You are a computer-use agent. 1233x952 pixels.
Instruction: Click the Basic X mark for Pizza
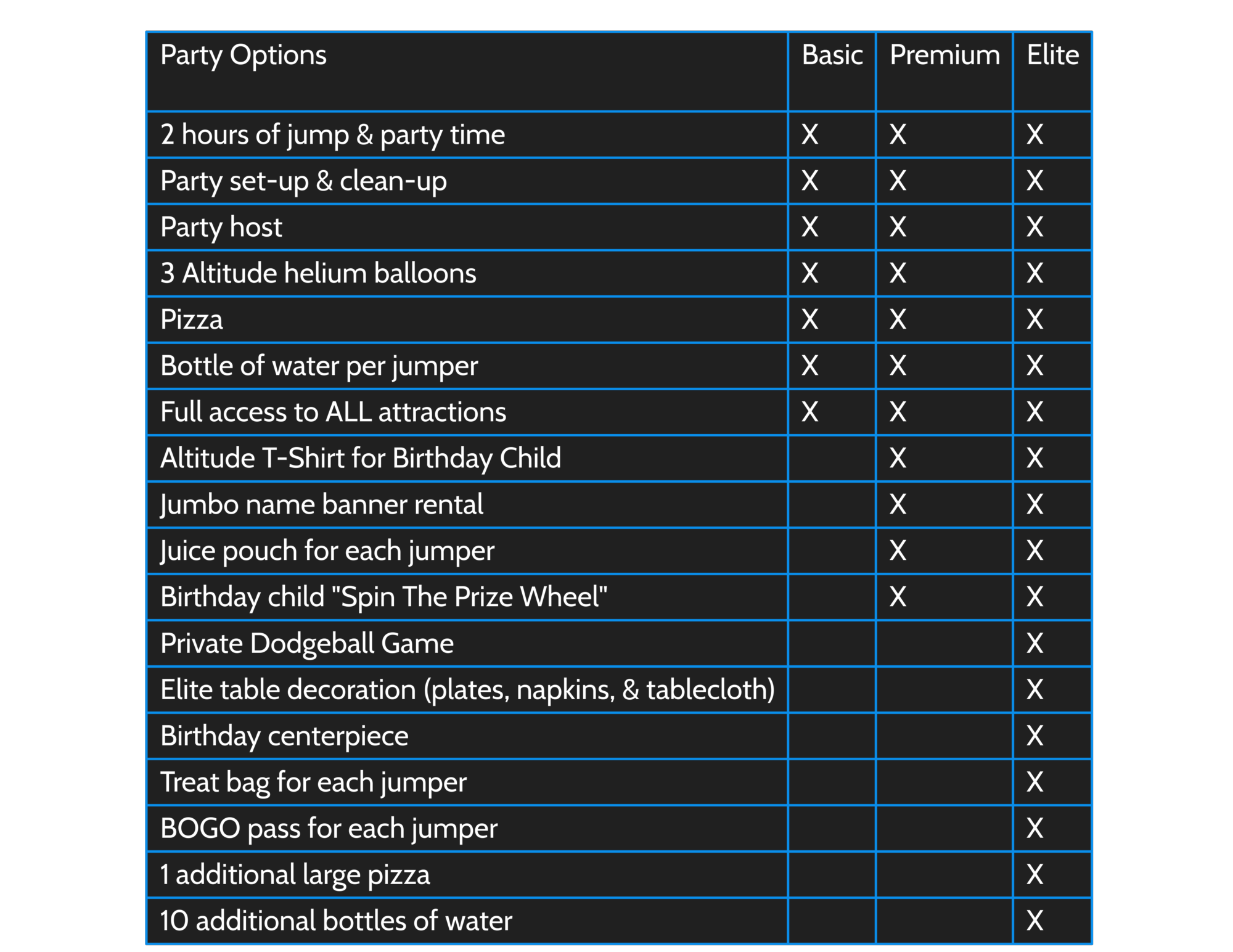tap(810, 319)
